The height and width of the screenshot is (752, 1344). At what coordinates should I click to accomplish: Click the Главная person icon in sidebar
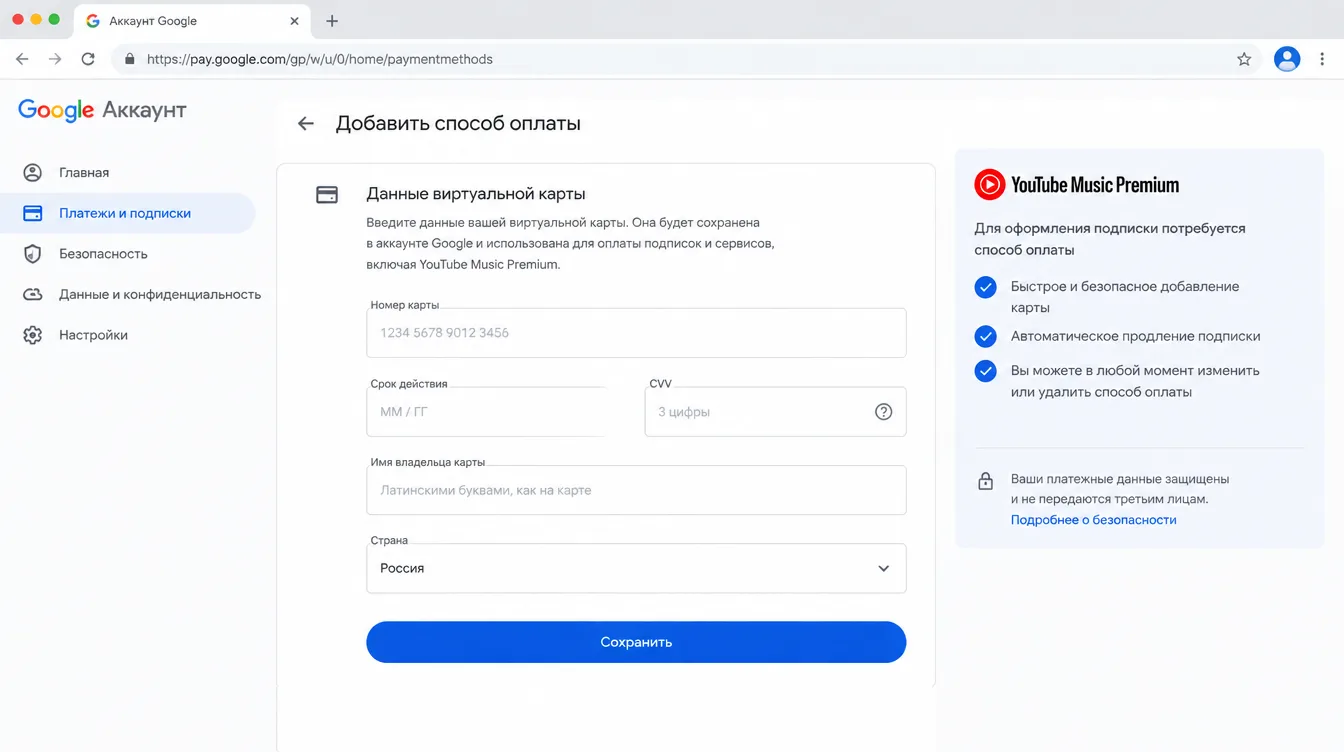[x=33, y=173]
